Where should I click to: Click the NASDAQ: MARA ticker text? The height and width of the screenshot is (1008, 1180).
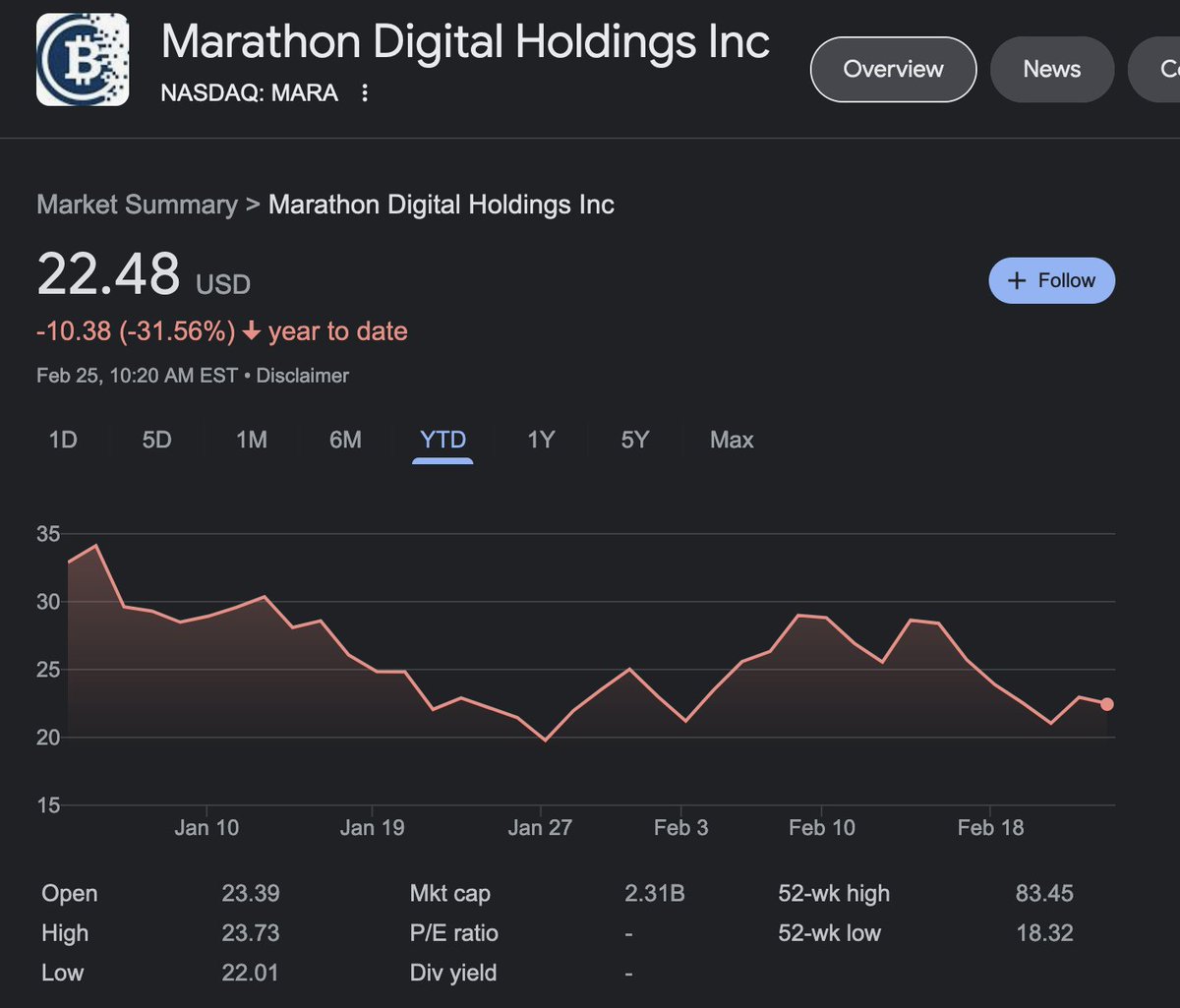coord(249,93)
